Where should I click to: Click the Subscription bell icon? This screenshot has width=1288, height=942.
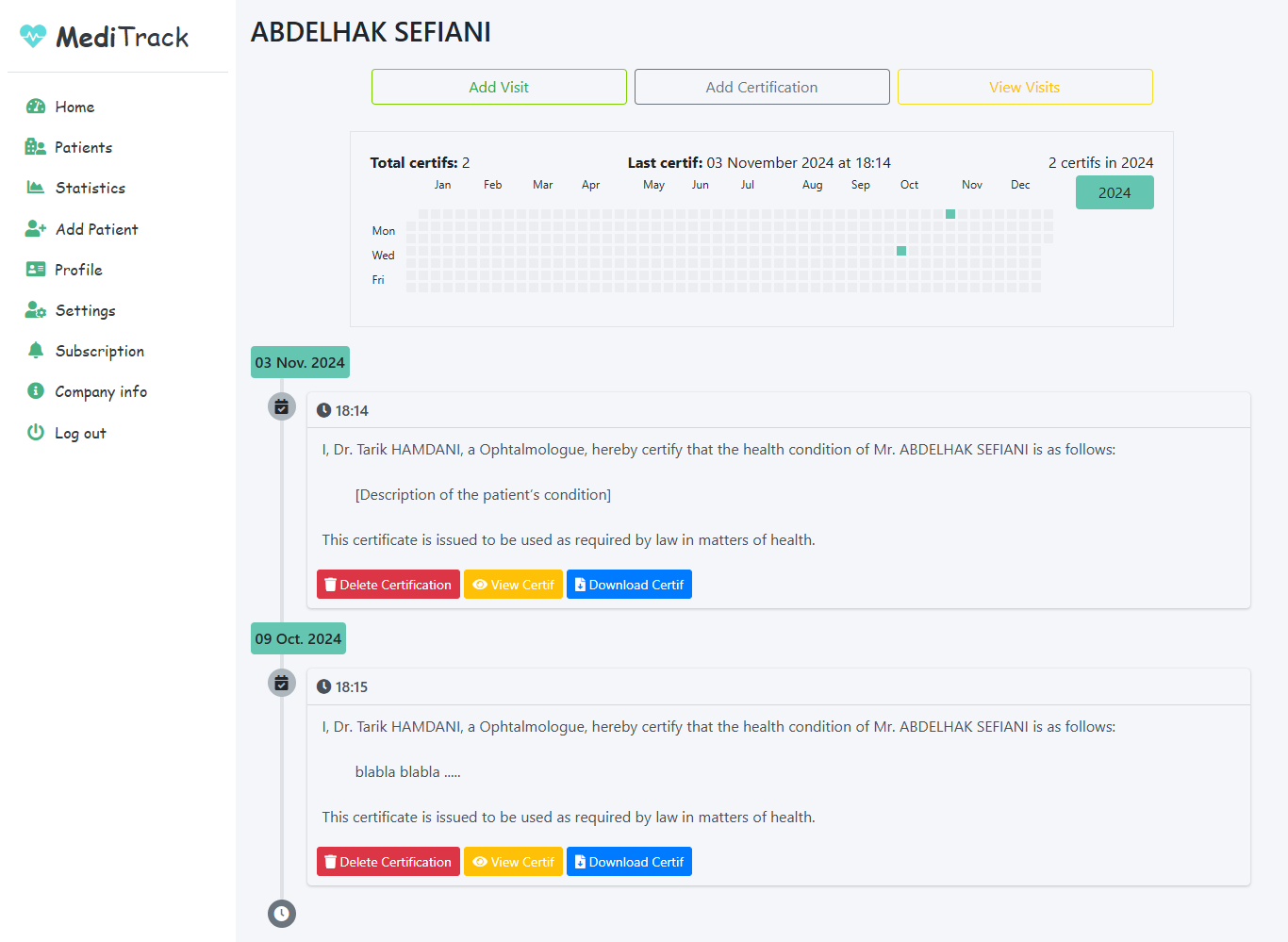35,351
